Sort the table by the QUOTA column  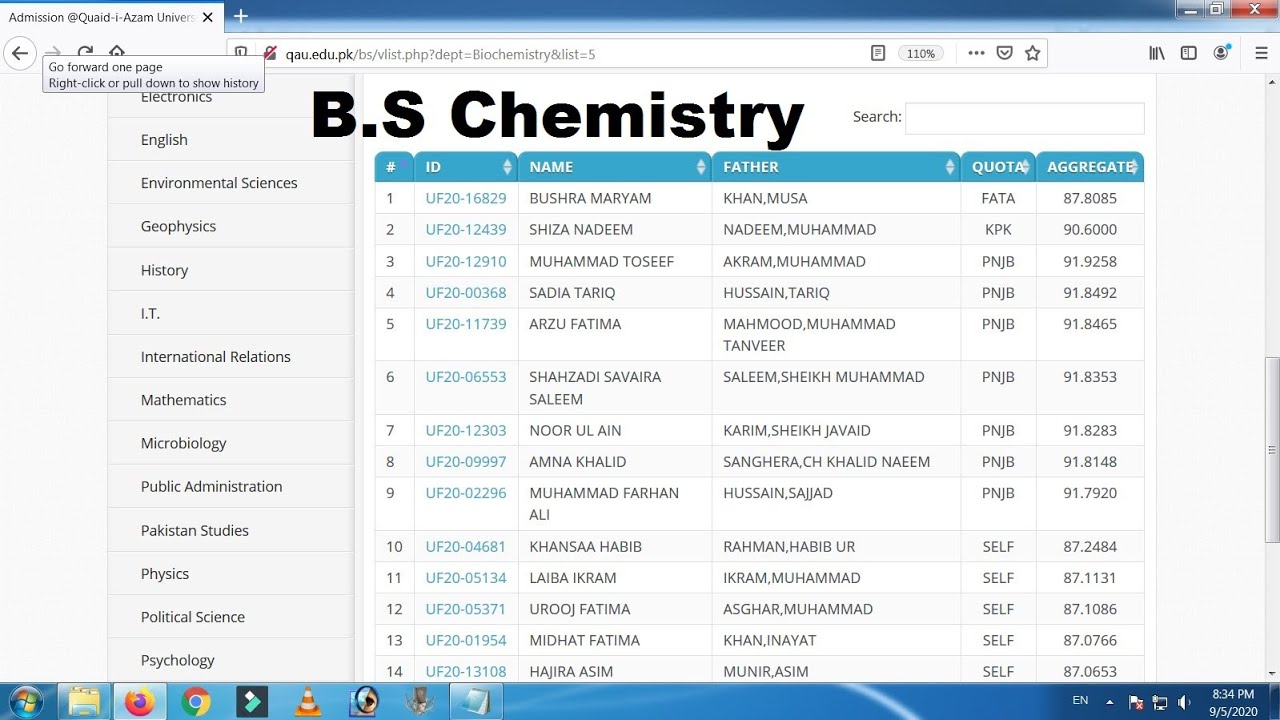[x=998, y=167]
